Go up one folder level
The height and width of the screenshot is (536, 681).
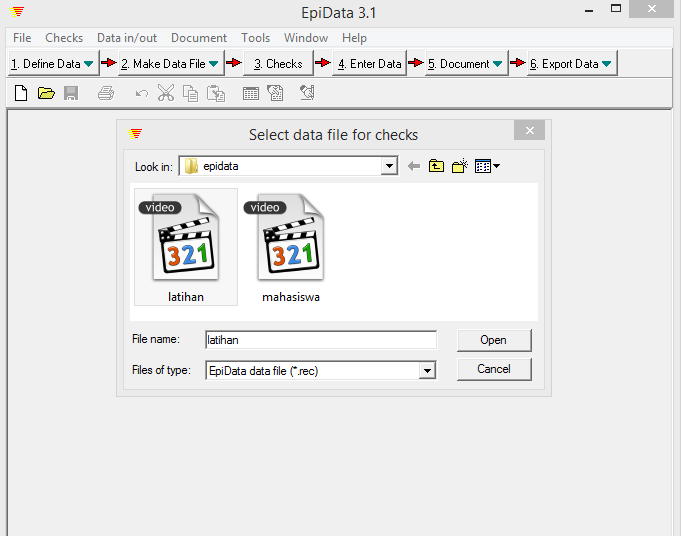tap(436, 166)
